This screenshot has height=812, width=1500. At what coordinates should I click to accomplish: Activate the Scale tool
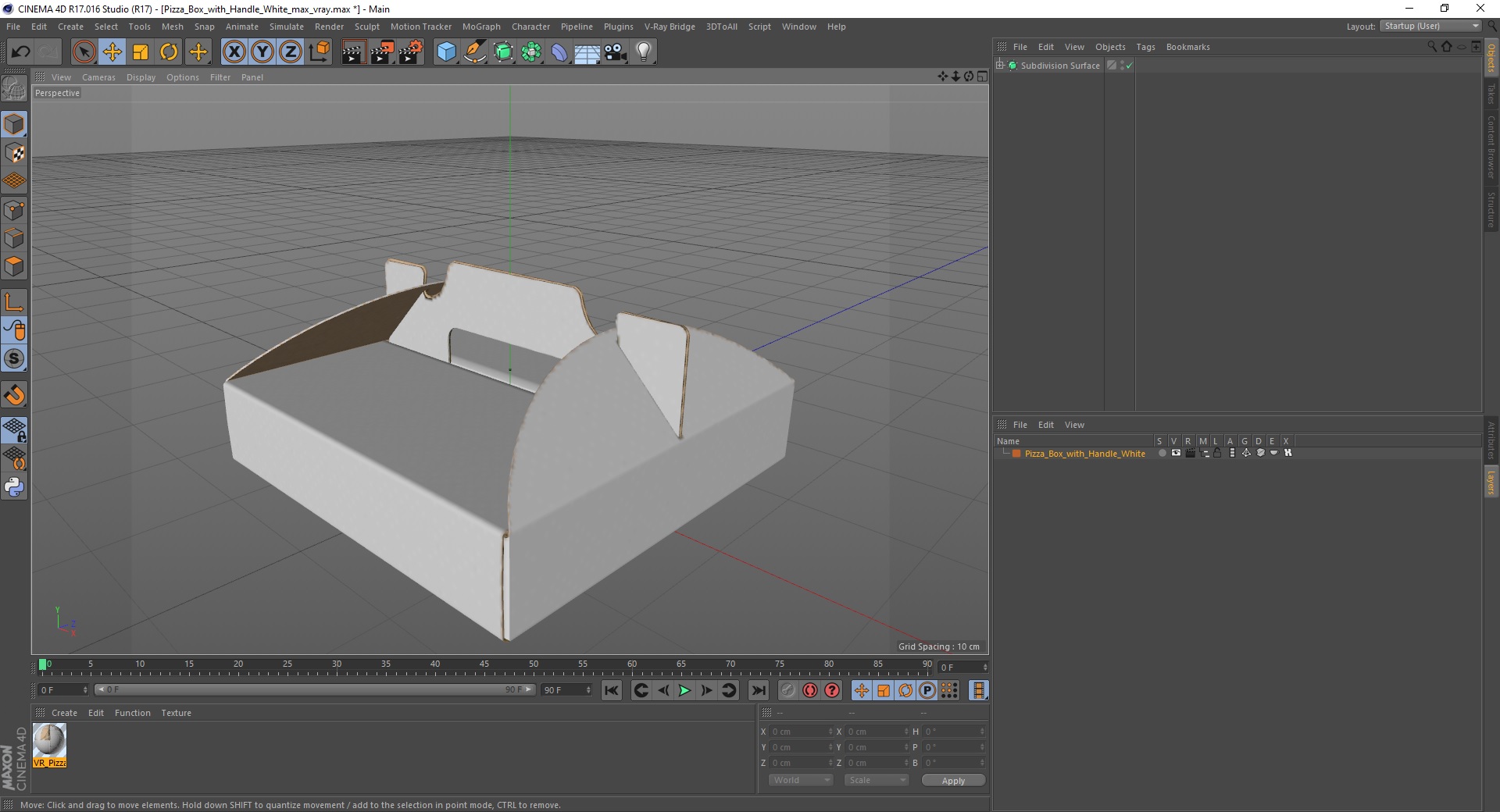tap(141, 52)
